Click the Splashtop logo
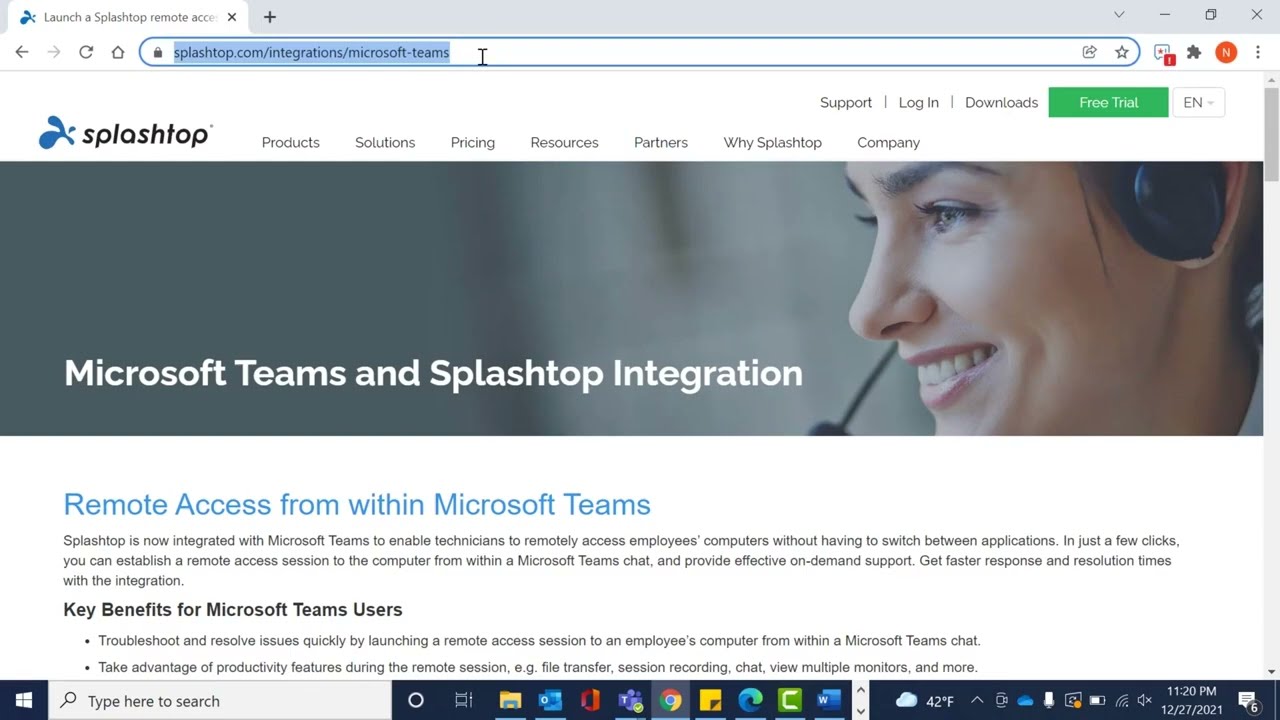 pos(125,133)
